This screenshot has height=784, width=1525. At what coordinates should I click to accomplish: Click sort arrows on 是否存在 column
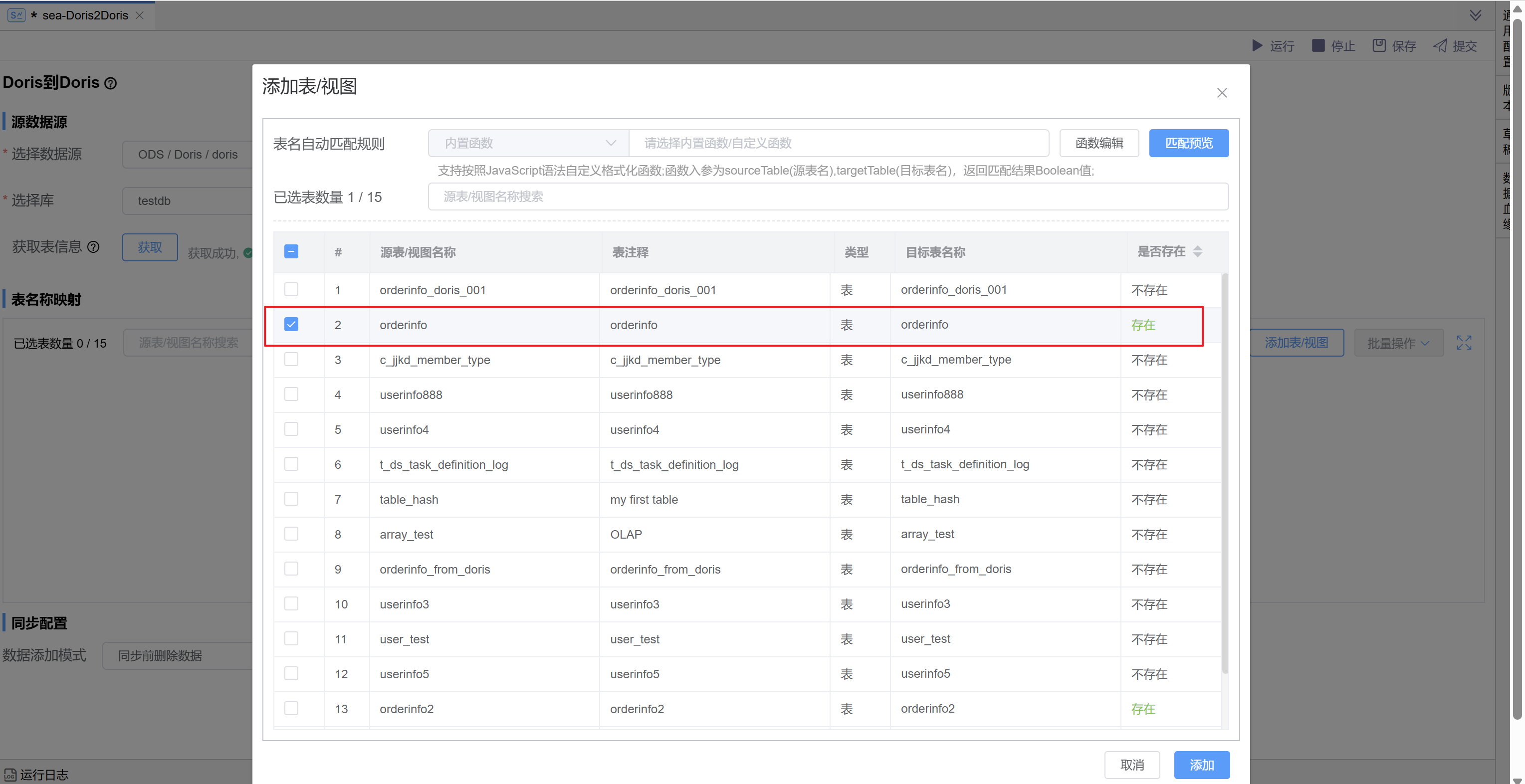1197,251
